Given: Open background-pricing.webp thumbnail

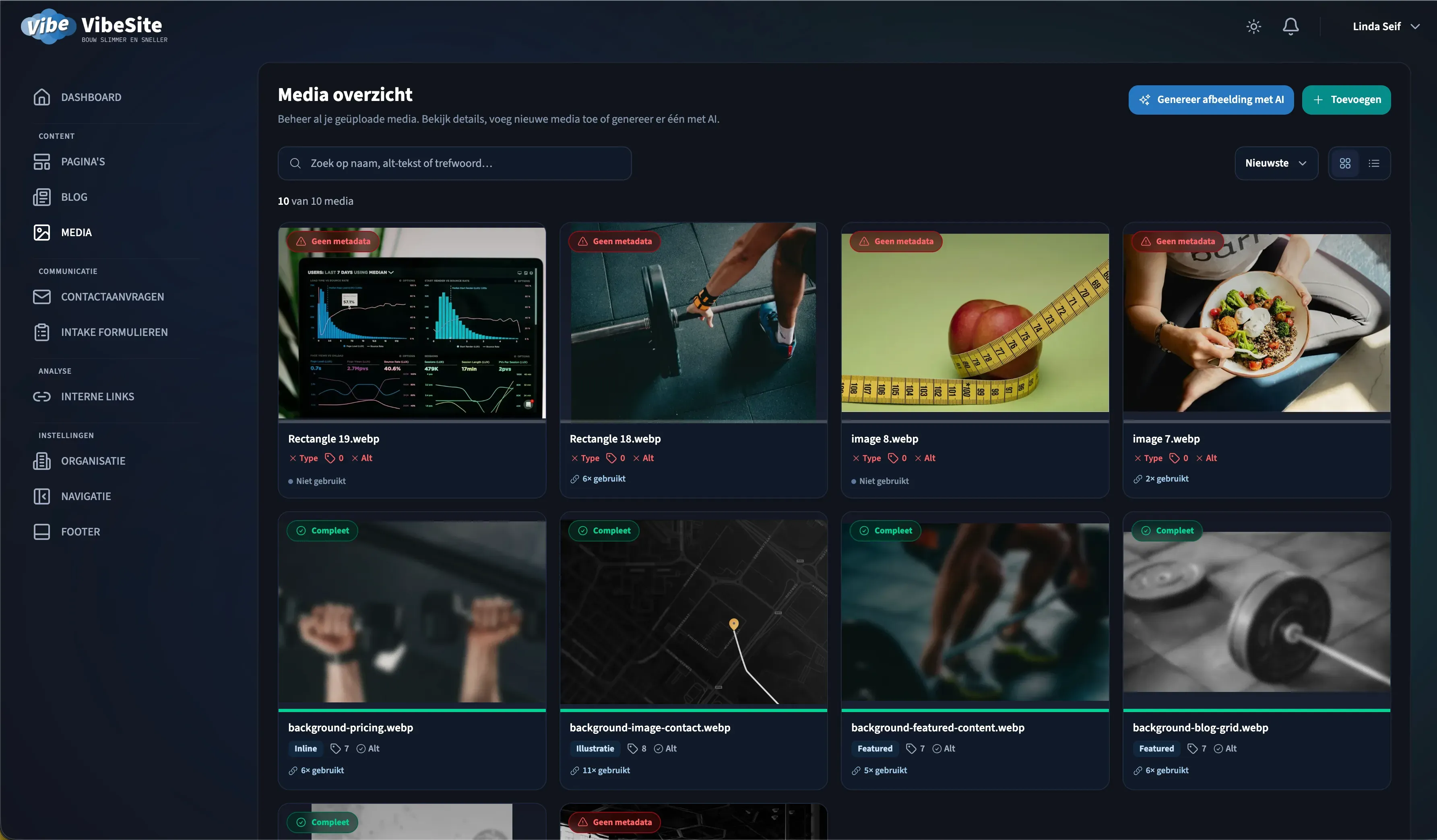Looking at the screenshot, I should 412,611.
